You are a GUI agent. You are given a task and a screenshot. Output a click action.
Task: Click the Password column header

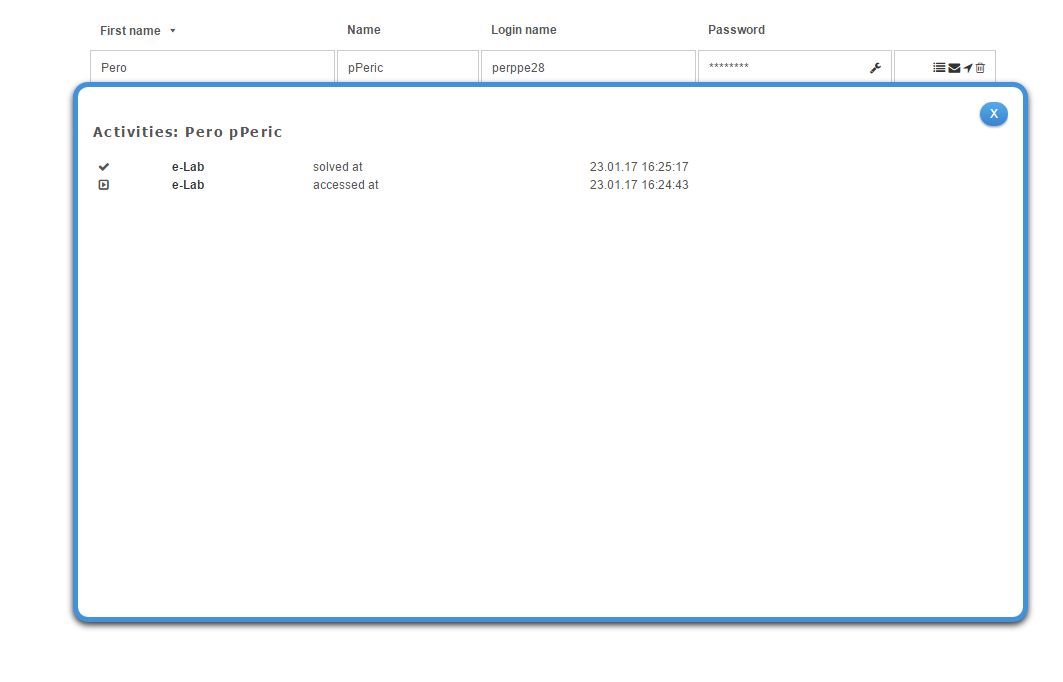[x=736, y=30]
